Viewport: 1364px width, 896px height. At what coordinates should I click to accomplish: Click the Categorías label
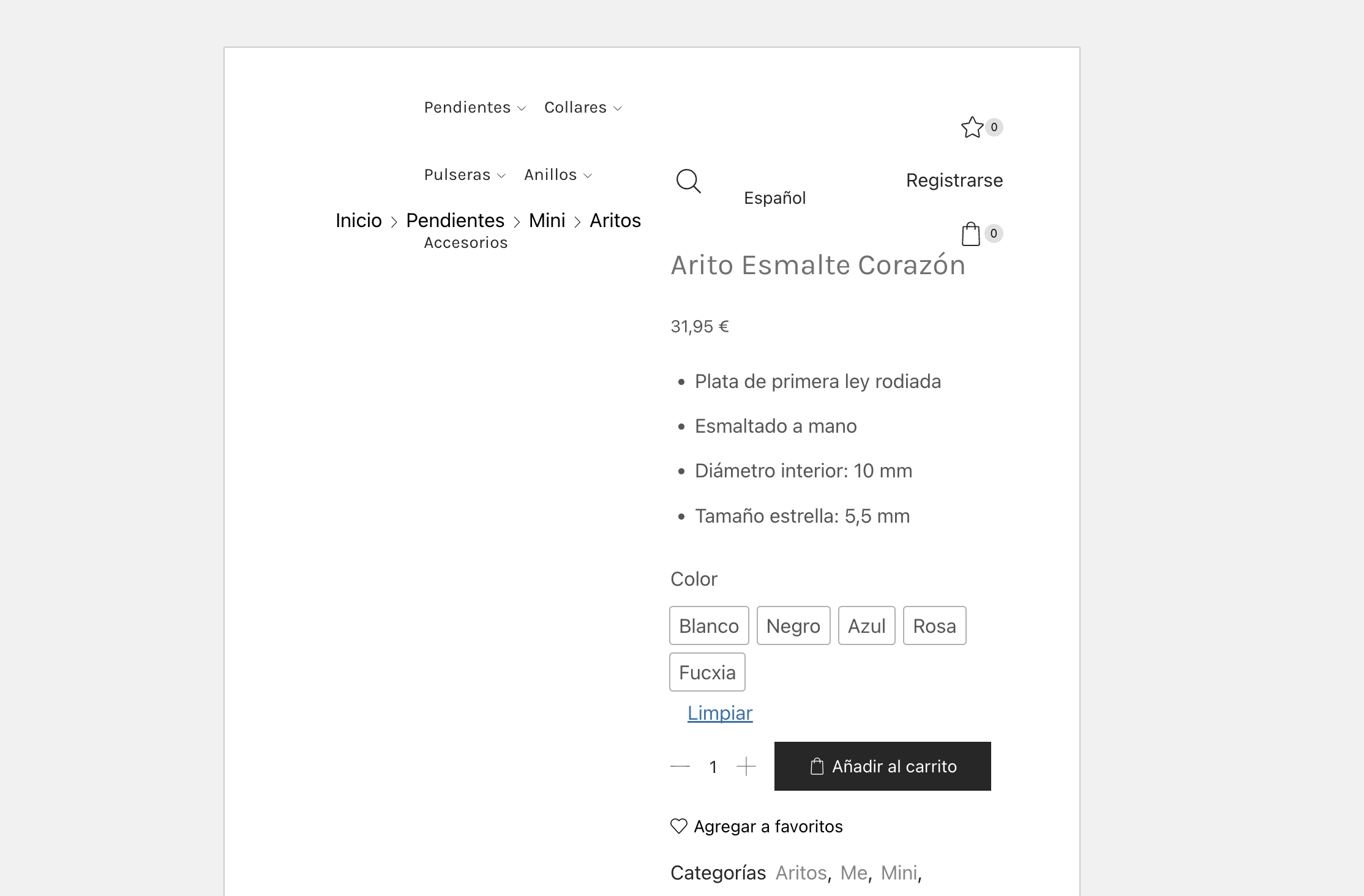(x=718, y=873)
